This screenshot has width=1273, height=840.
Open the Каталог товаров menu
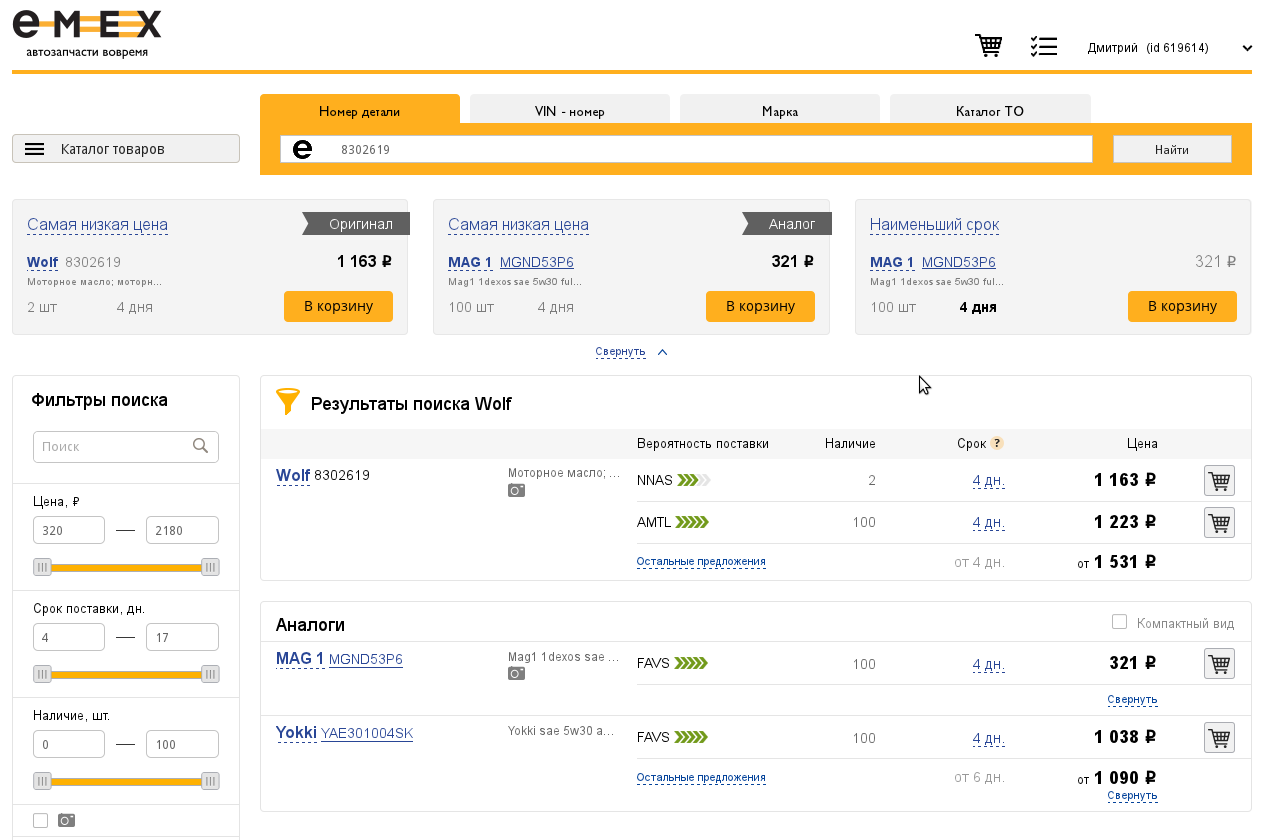(126, 148)
